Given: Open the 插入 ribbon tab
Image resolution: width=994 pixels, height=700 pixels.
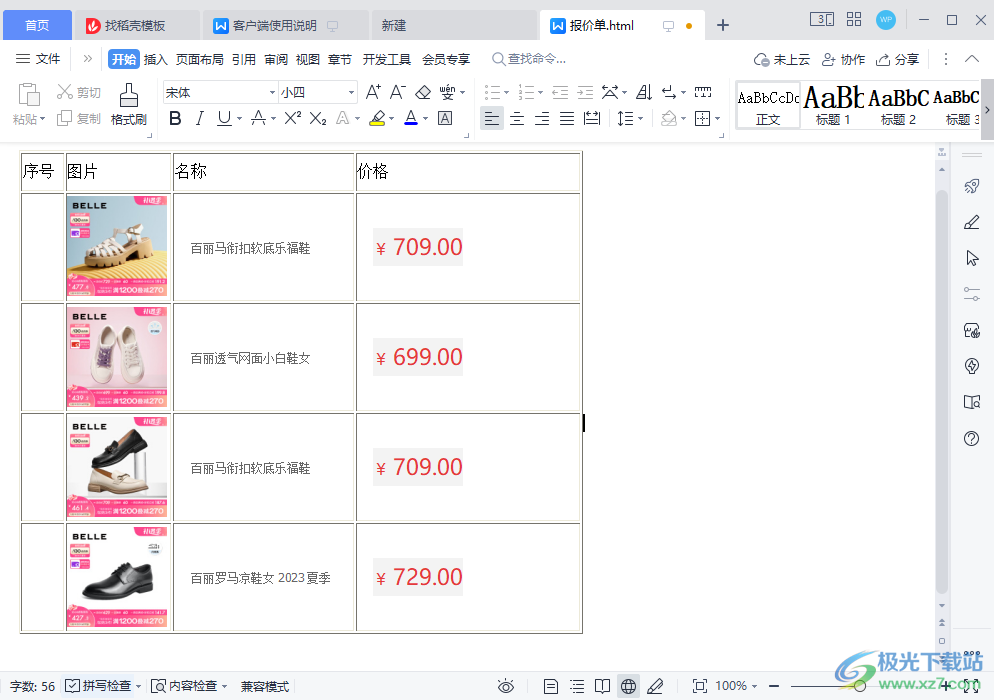Looking at the screenshot, I should (x=155, y=59).
